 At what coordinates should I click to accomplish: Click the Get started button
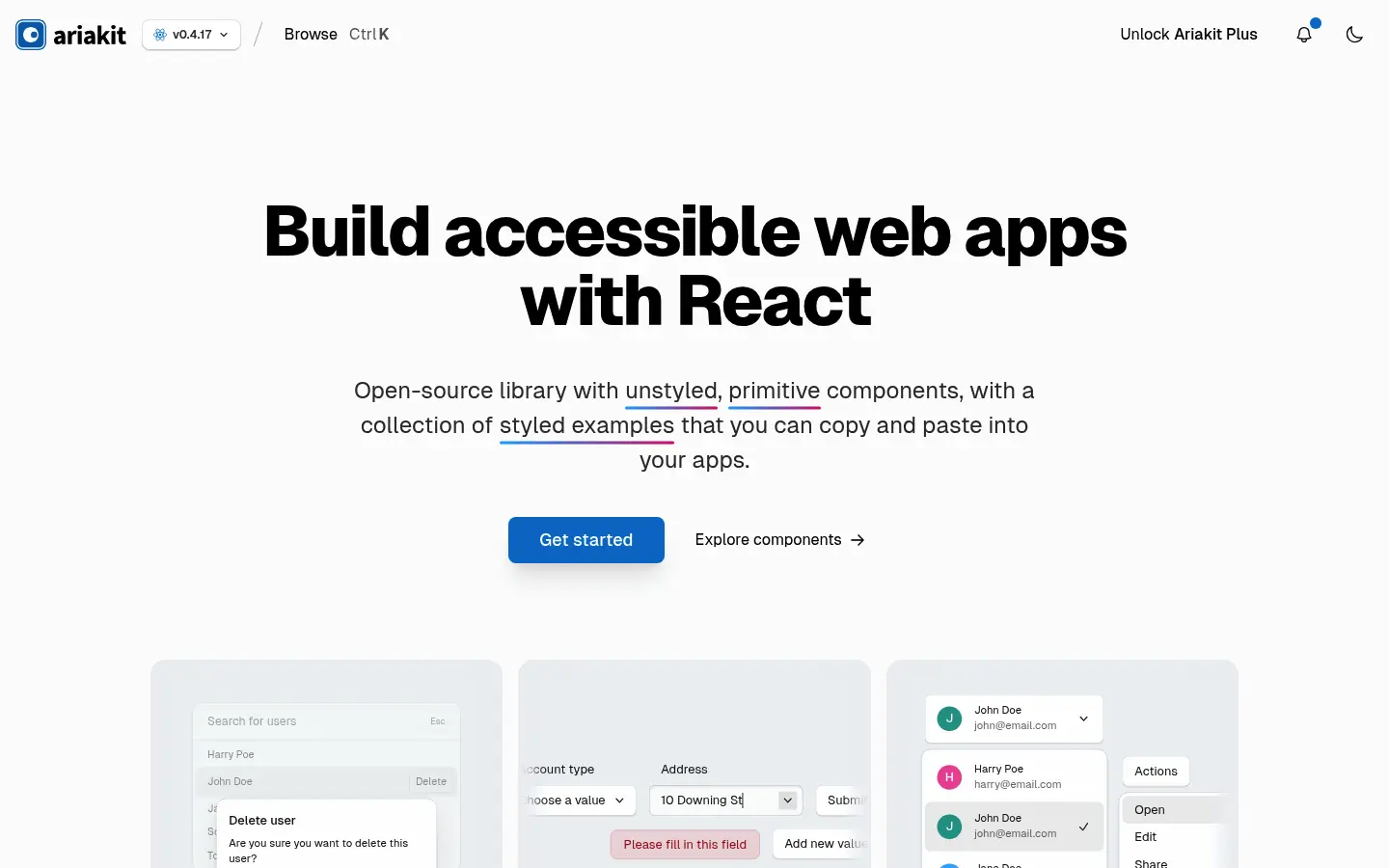coord(586,540)
